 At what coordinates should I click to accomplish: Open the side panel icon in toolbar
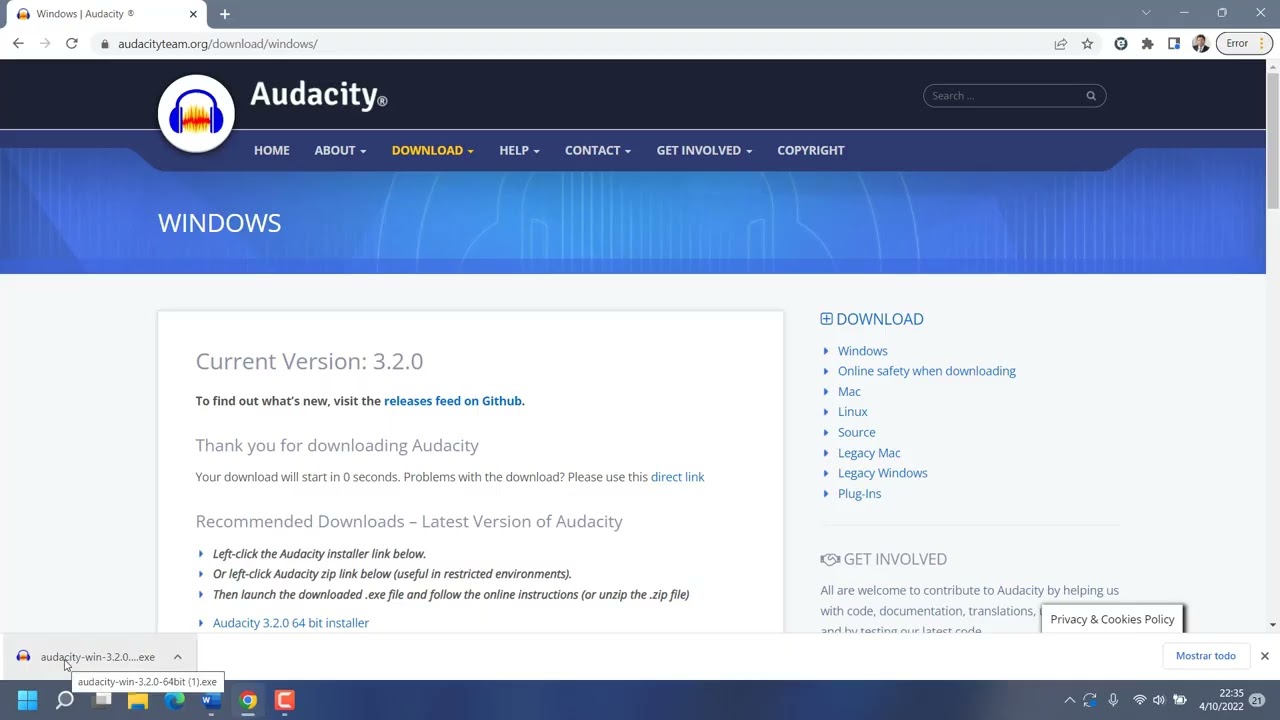click(x=1174, y=44)
